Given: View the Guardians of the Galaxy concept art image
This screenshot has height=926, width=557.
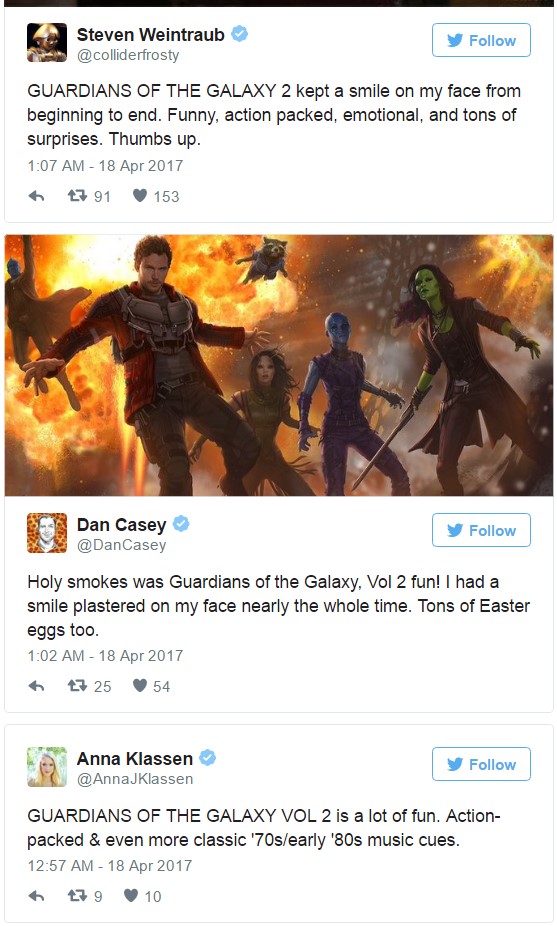Looking at the screenshot, I should (279, 365).
